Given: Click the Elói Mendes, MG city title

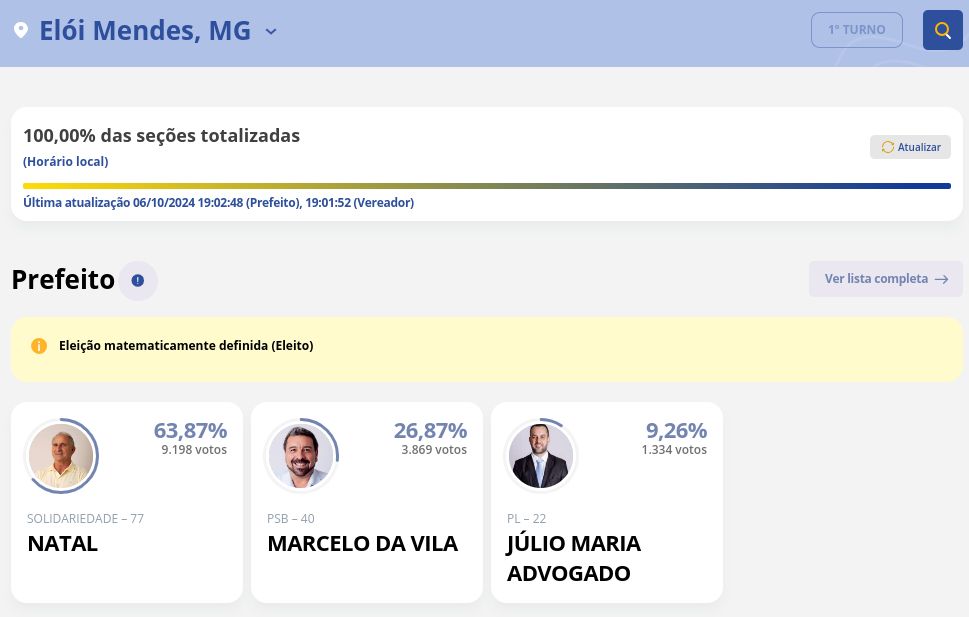Looking at the screenshot, I should tap(145, 31).
